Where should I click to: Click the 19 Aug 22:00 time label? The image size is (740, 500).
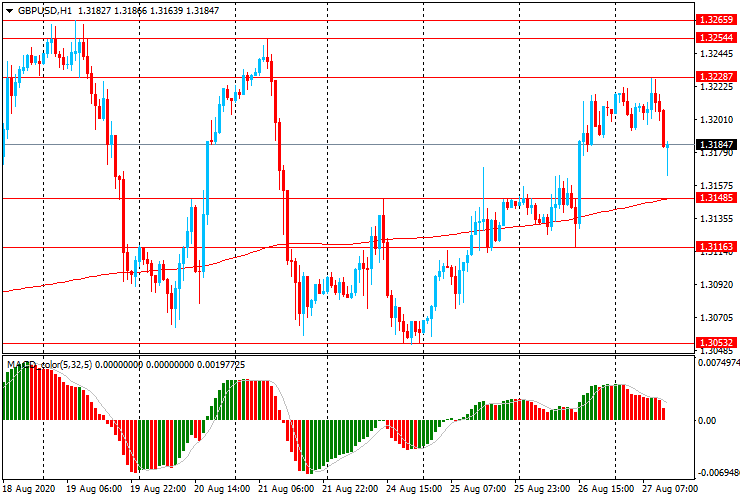[159, 490]
